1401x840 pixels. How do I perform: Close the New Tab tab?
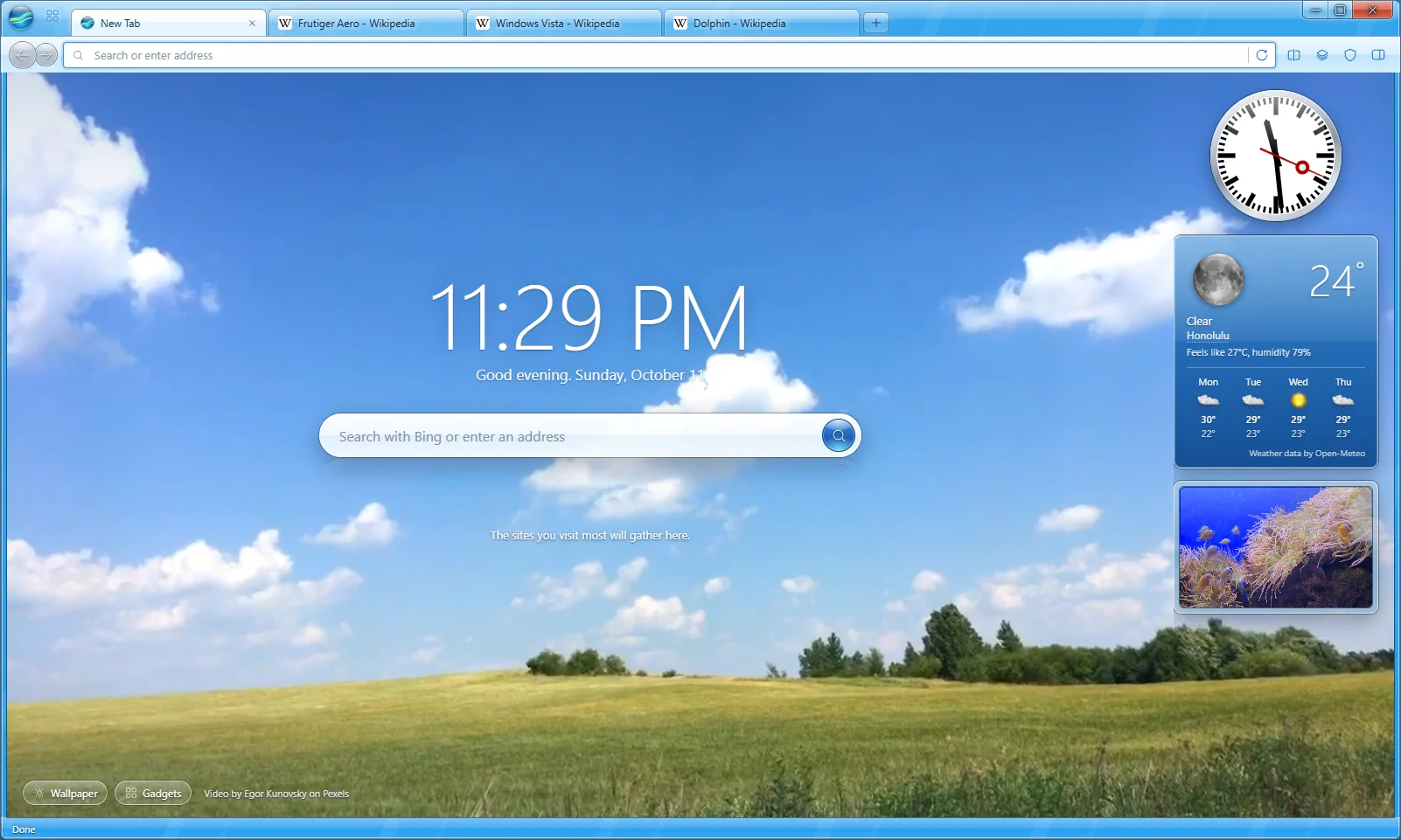coord(252,24)
